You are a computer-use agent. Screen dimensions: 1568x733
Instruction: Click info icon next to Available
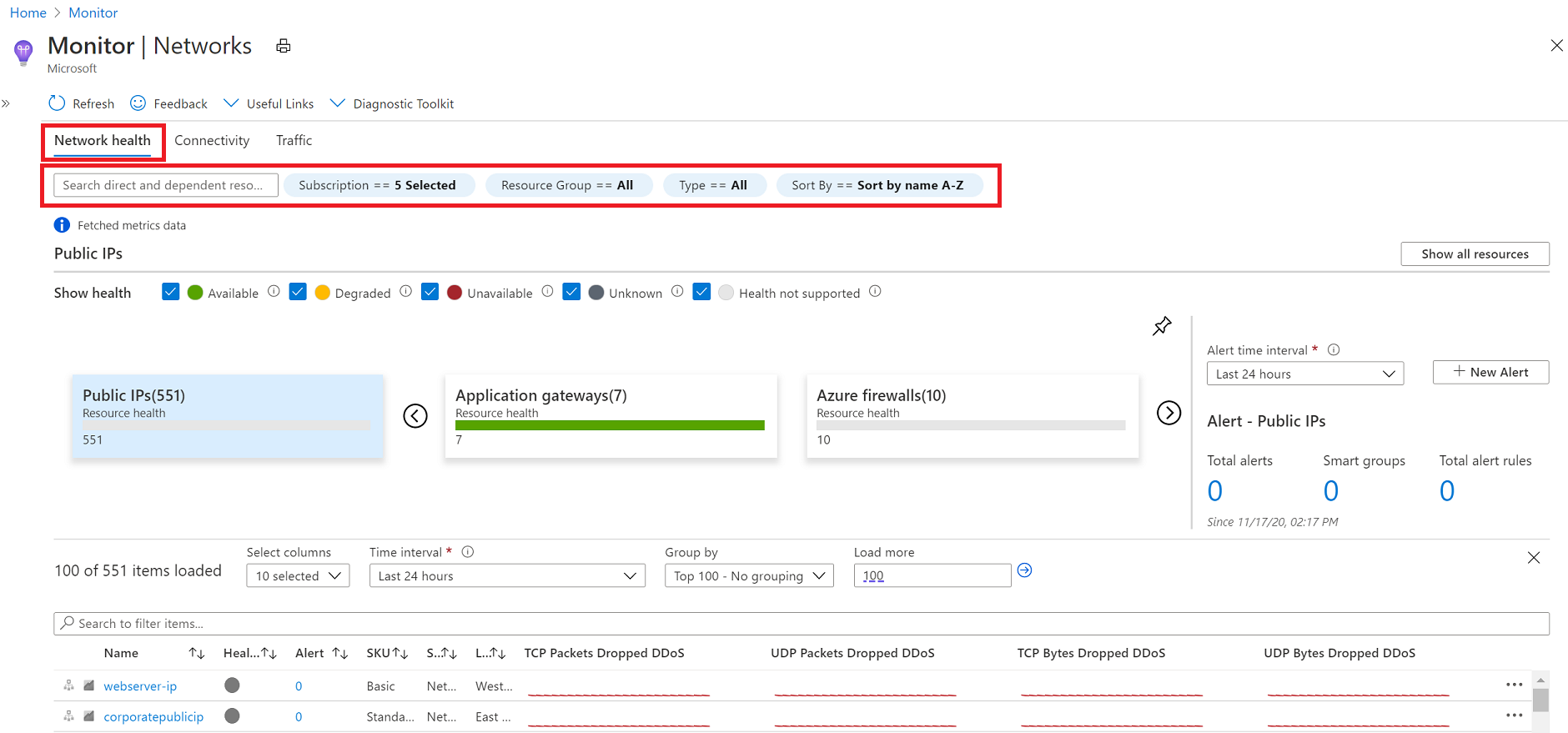tap(274, 292)
